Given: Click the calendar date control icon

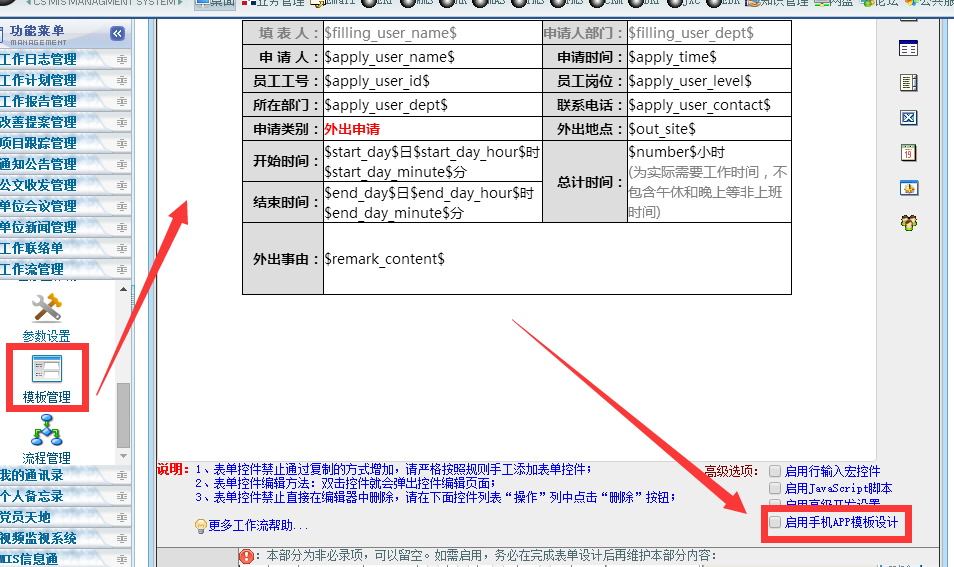Looking at the screenshot, I should click(x=908, y=153).
